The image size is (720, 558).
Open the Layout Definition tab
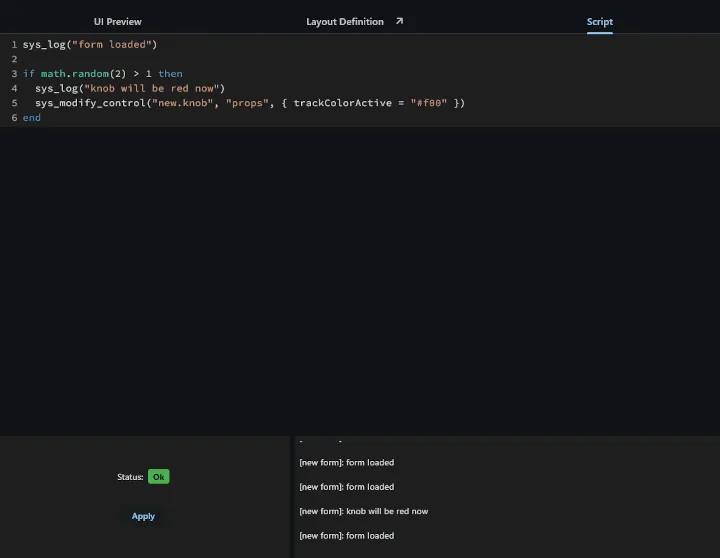344,22
